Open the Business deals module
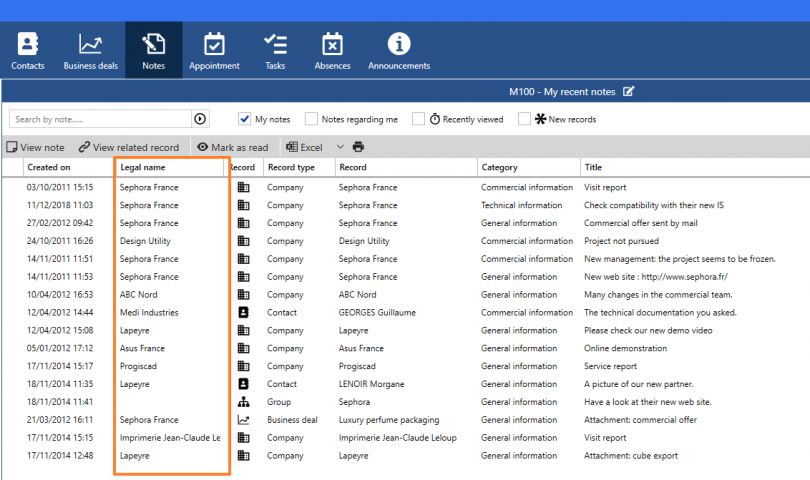The height and width of the screenshot is (480, 810). point(90,51)
